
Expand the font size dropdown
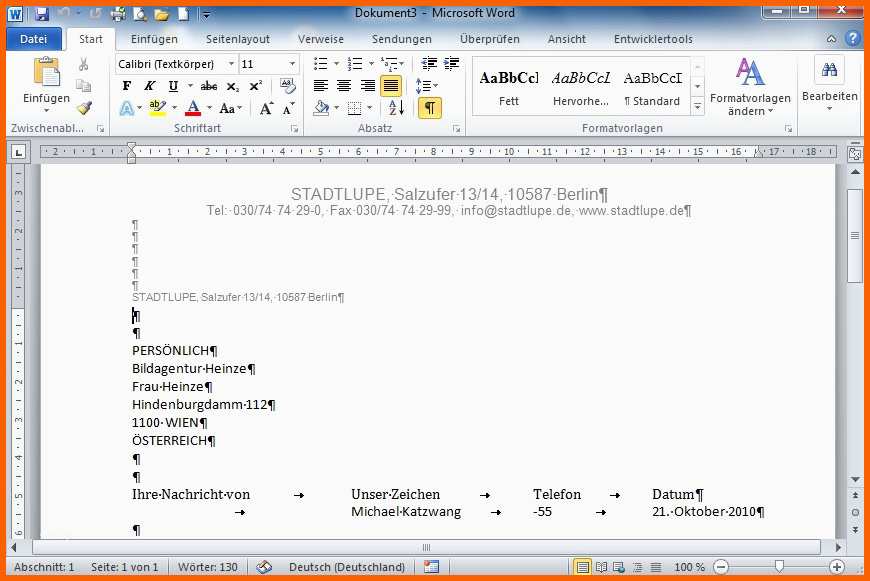[291, 64]
